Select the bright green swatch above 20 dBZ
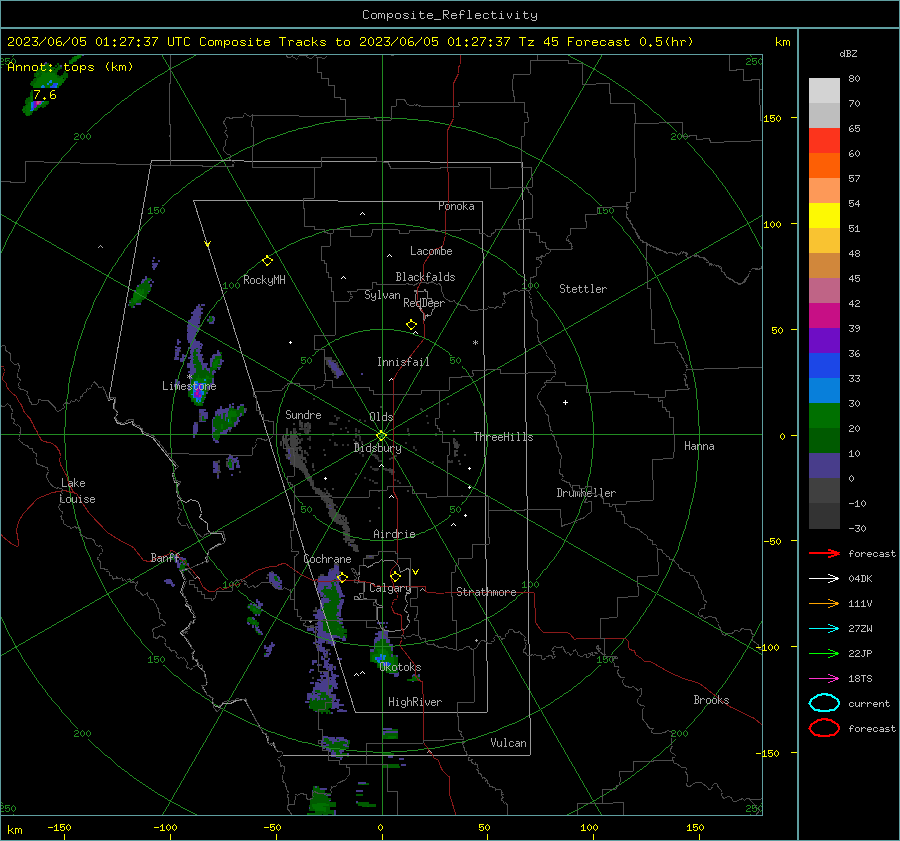 pyautogui.click(x=824, y=416)
